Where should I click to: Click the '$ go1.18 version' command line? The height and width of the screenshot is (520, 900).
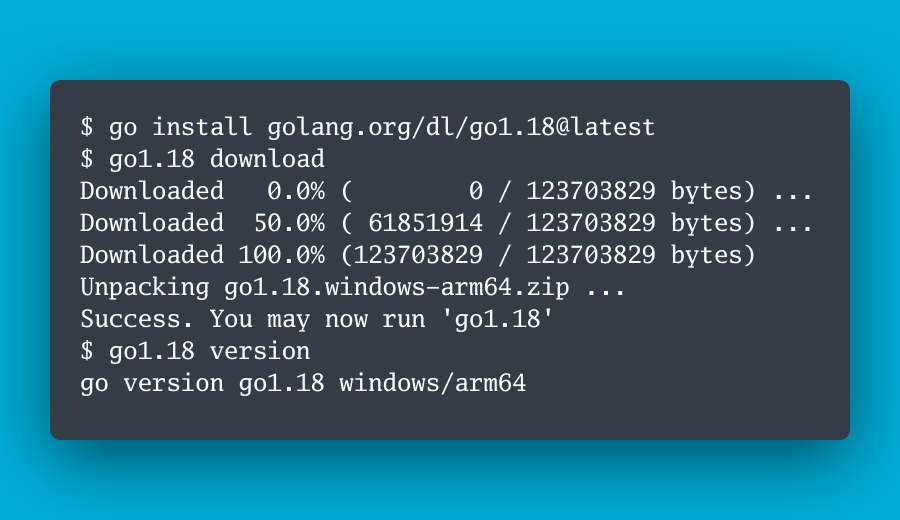pos(195,352)
